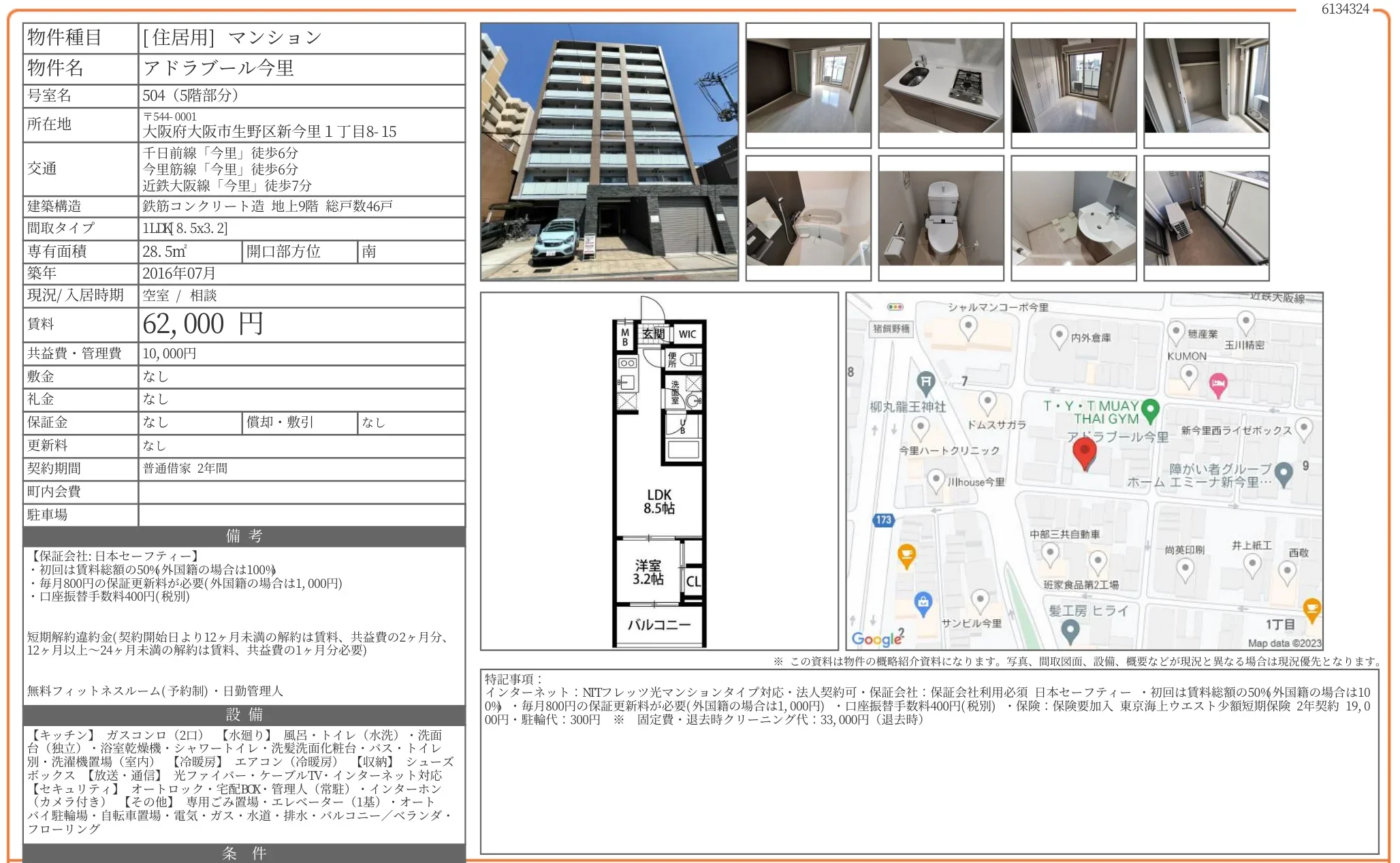Click the red pin for アドラブール今里
The width and height of the screenshot is (1400, 863).
click(x=1084, y=452)
